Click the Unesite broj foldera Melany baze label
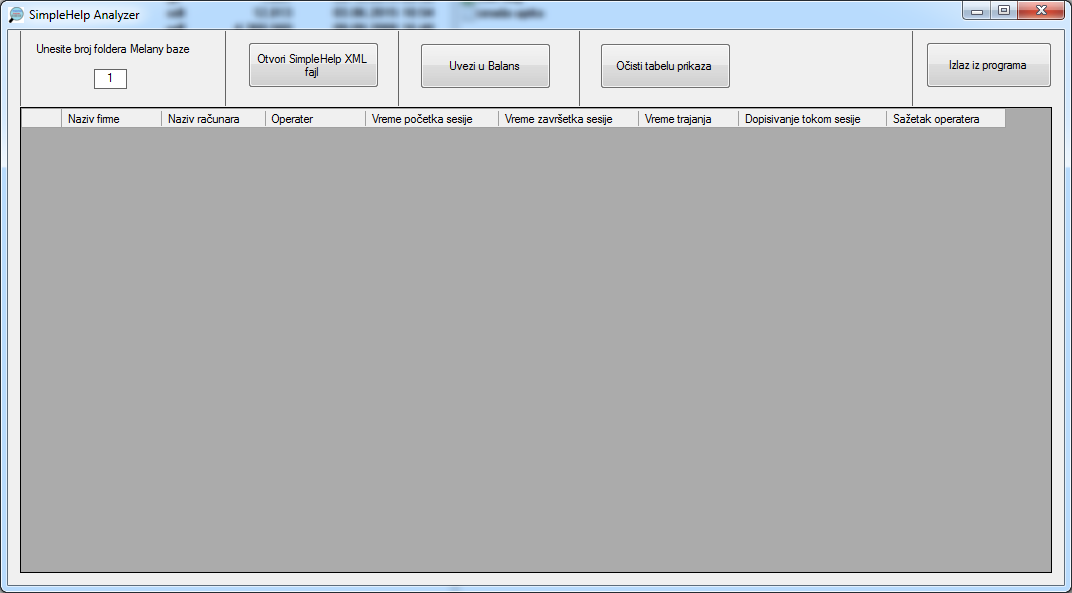1072x593 pixels. 112,49
